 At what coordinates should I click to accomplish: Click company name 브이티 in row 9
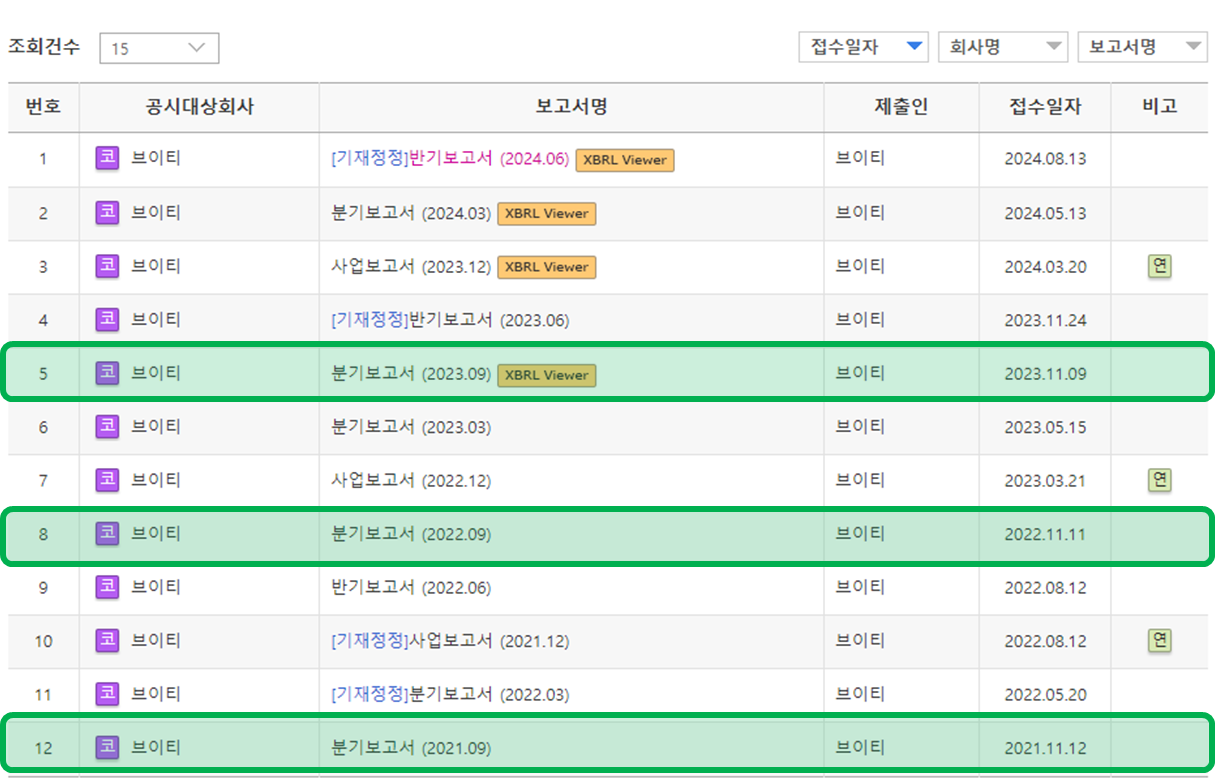tap(156, 587)
